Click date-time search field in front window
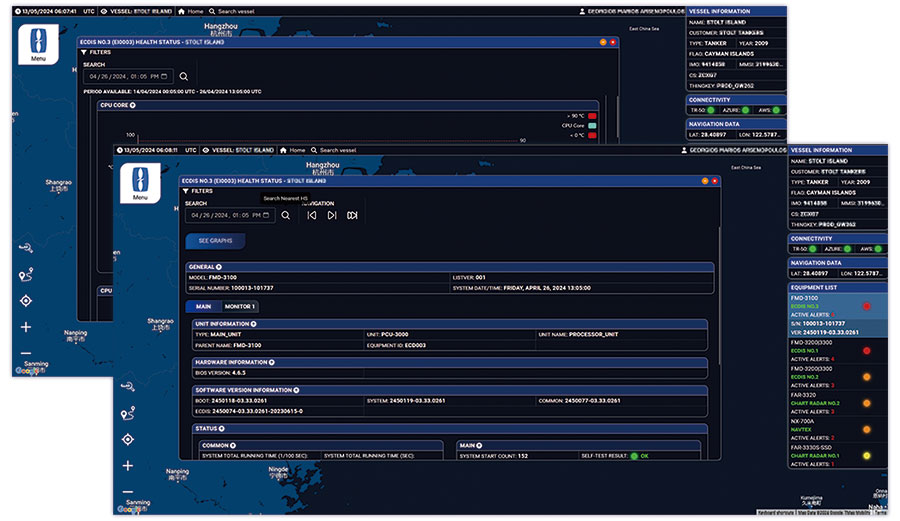This screenshot has height=521, width=900. (x=230, y=216)
